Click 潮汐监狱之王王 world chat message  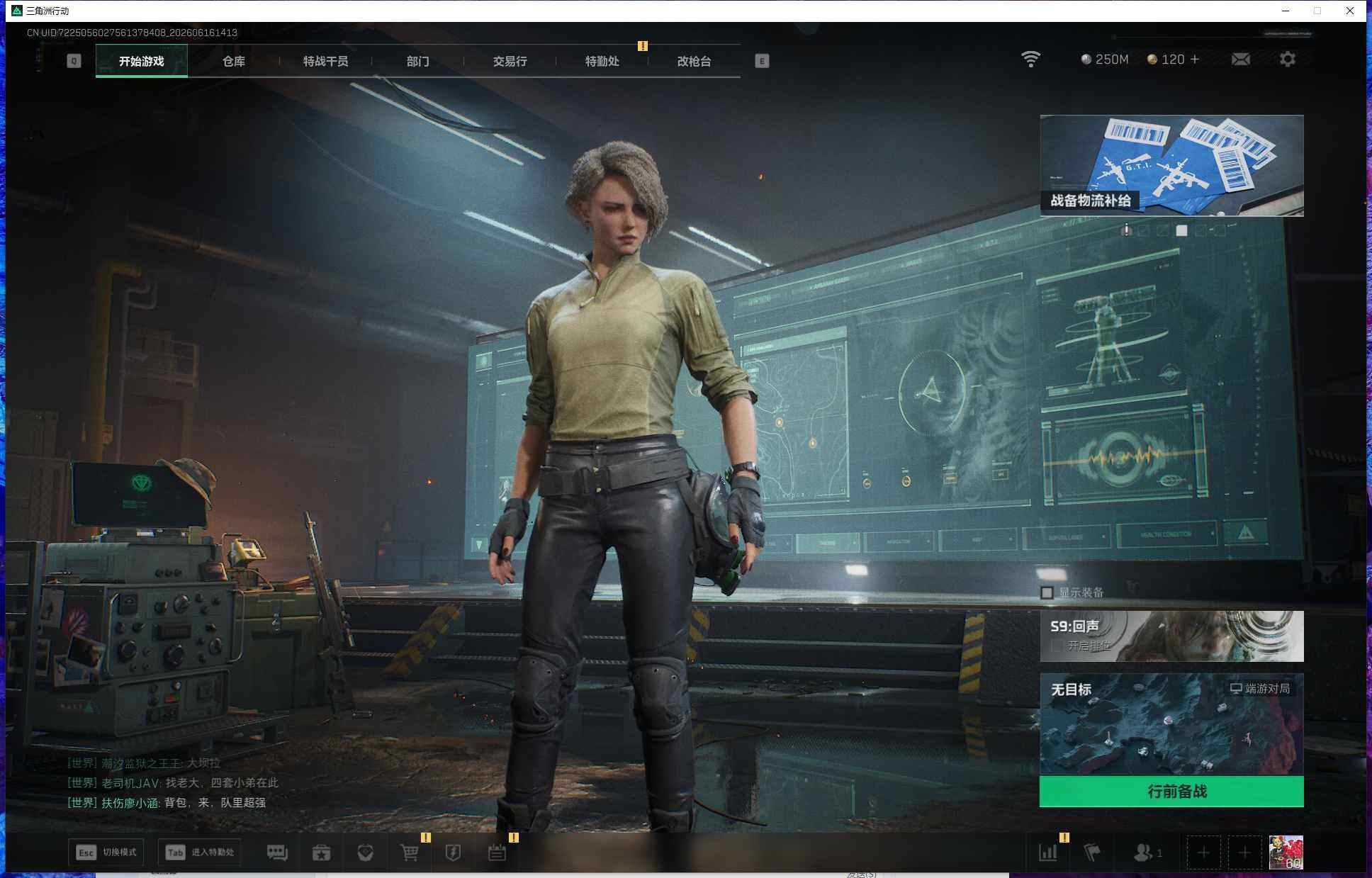[144, 763]
